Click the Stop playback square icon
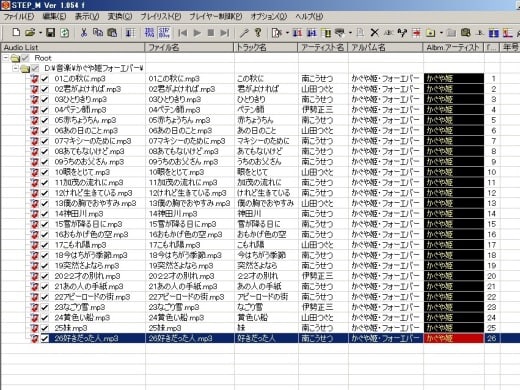520x390 pixels. coord(211,33)
